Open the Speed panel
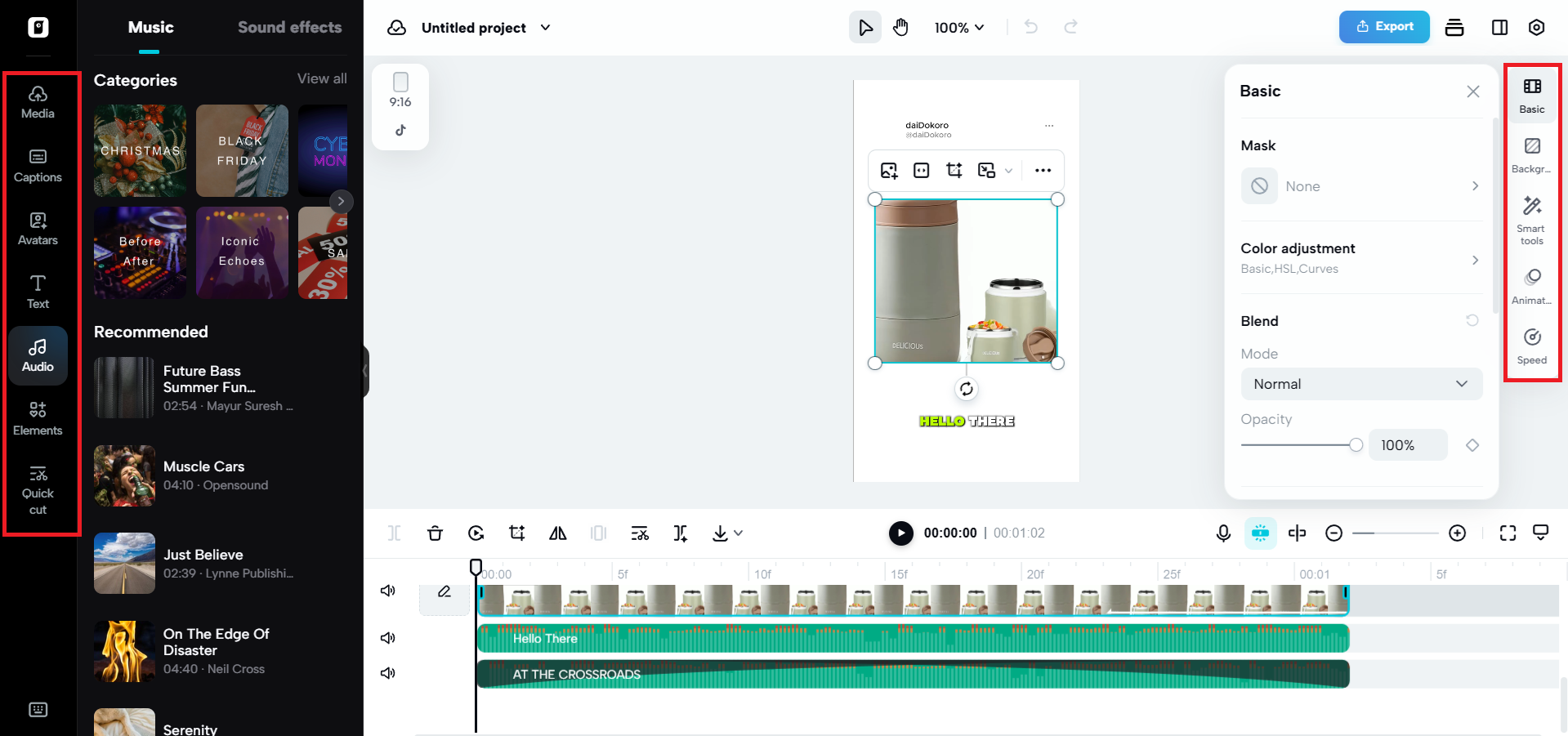Viewport: 1568px width, 736px height. pyautogui.click(x=1532, y=346)
